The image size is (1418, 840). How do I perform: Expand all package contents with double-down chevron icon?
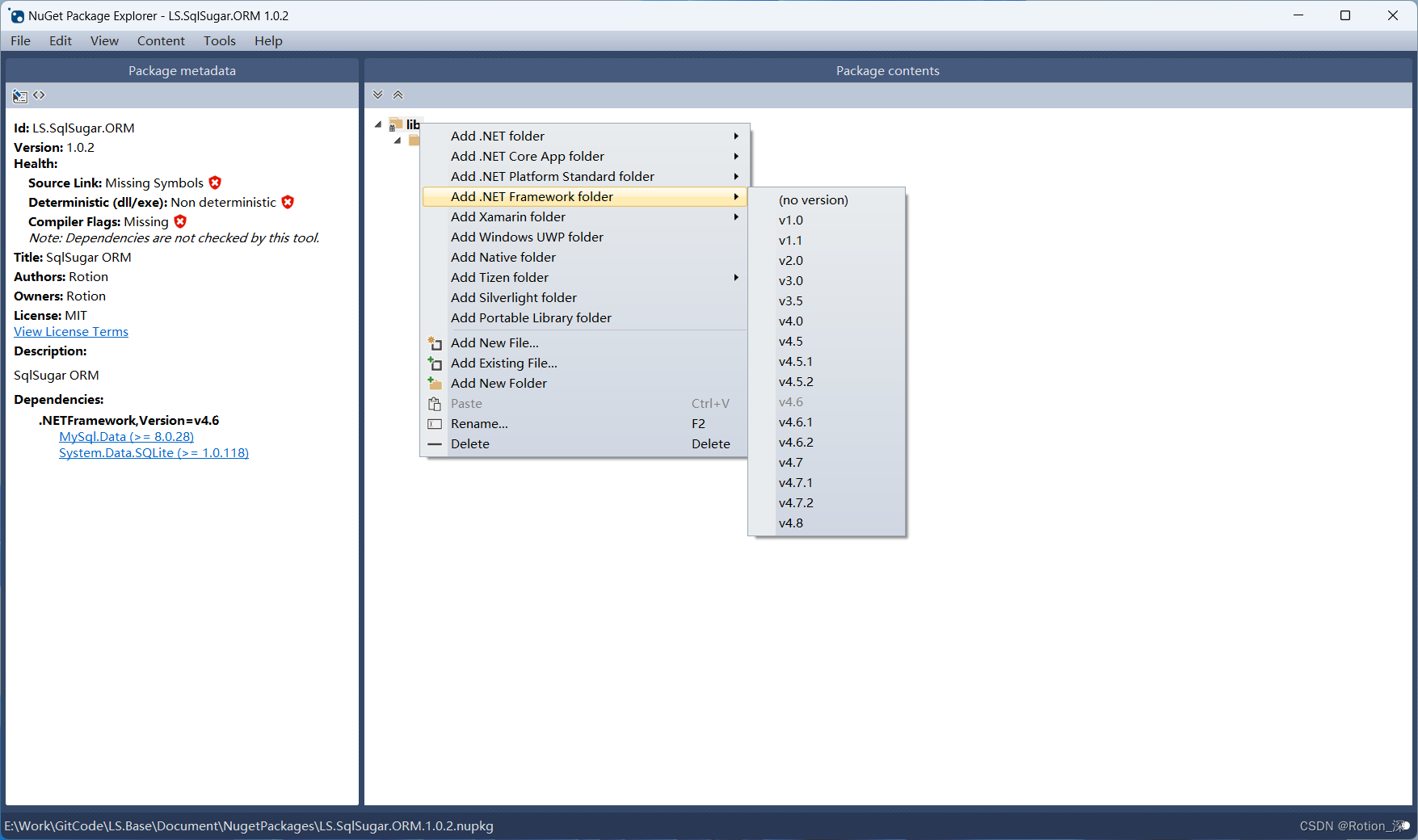click(x=378, y=94)
